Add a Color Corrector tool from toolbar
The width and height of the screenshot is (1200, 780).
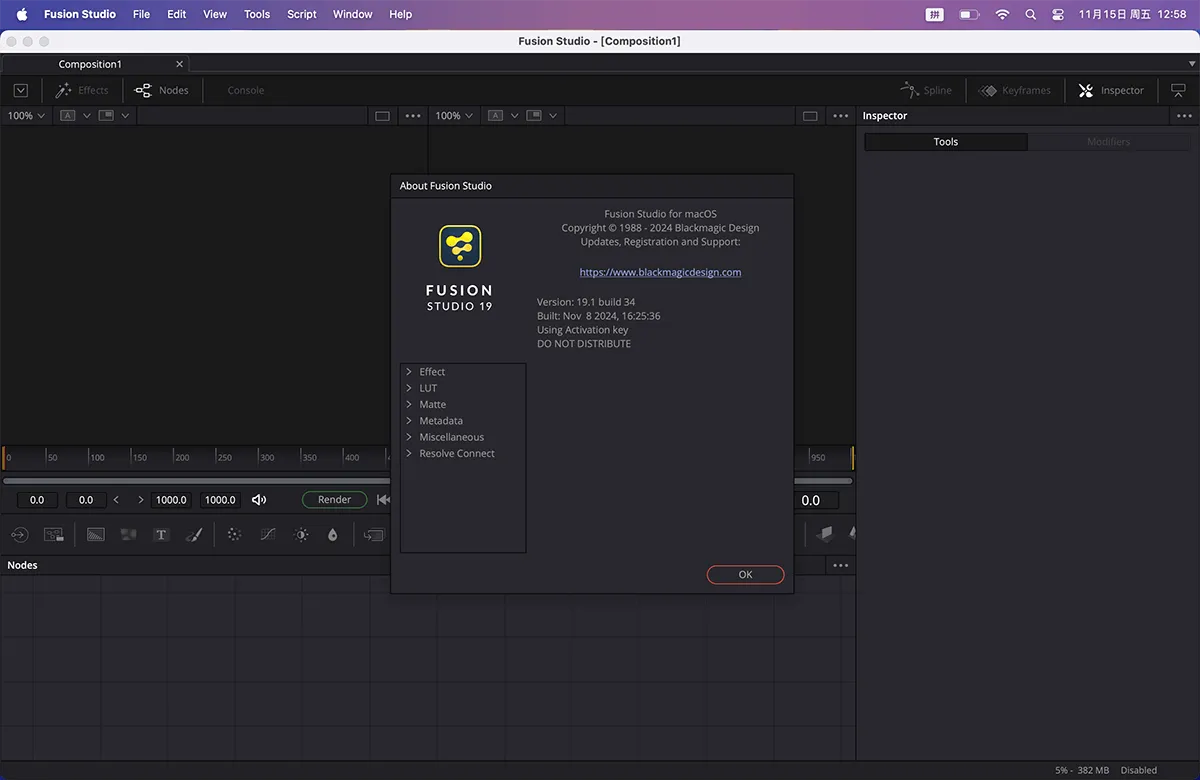tap(234, 535)
